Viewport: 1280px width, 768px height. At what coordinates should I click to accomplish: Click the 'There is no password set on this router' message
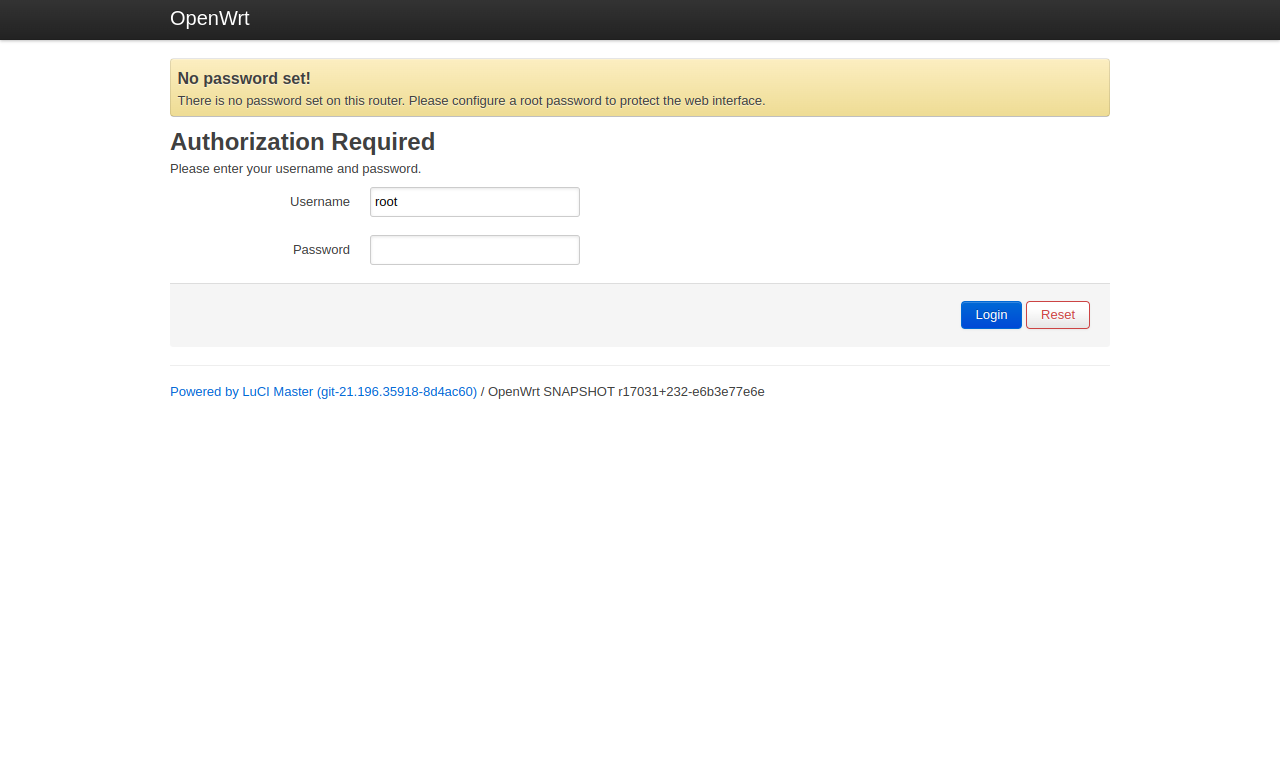pos(471,101)
